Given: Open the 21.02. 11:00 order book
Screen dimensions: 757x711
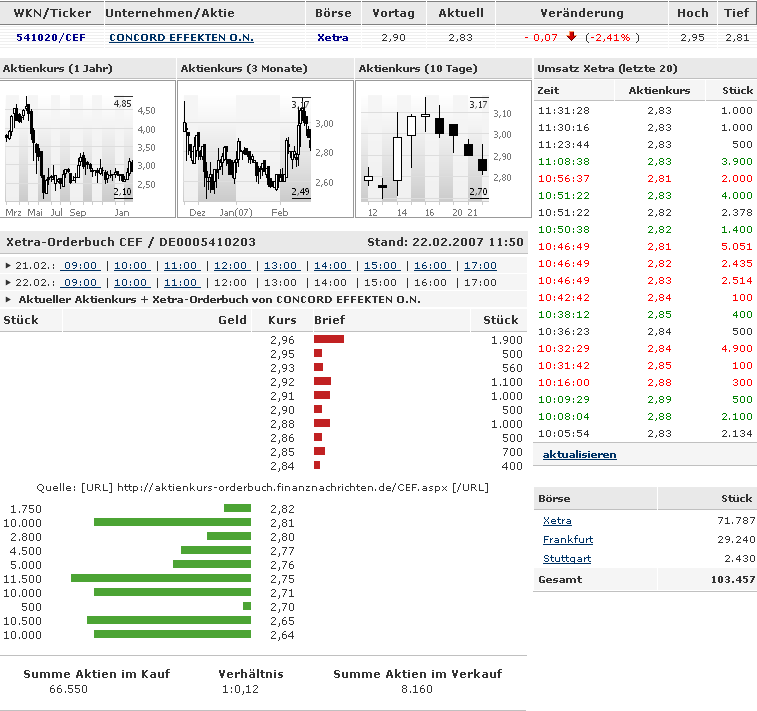Looking at the screenshot, I should [181, 265].
